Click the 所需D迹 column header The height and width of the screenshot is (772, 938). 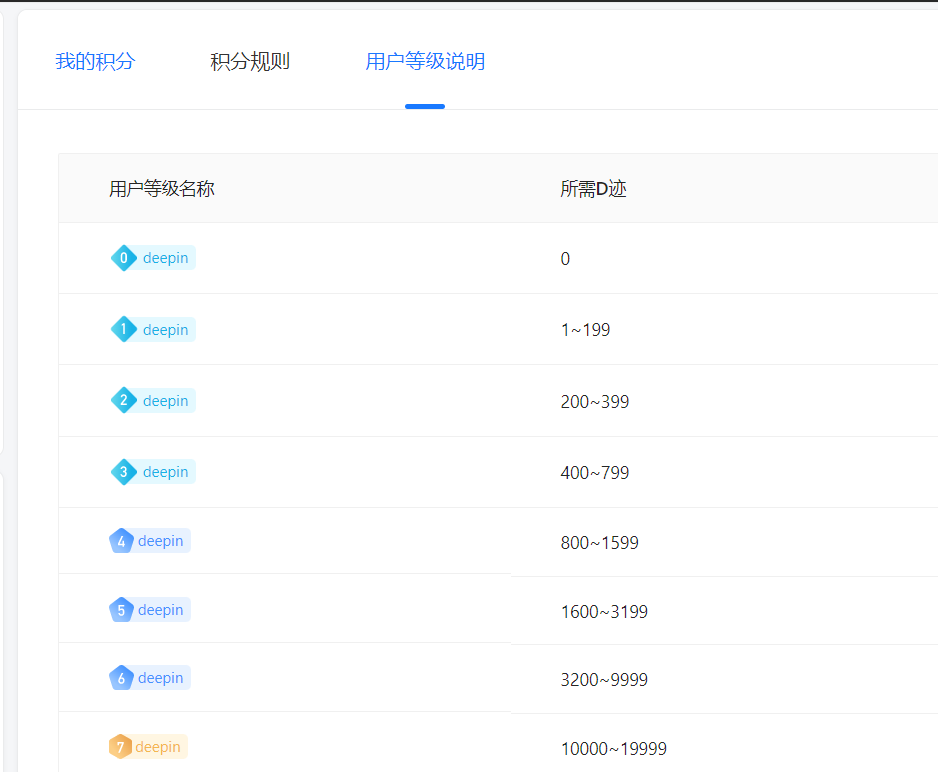593,189
